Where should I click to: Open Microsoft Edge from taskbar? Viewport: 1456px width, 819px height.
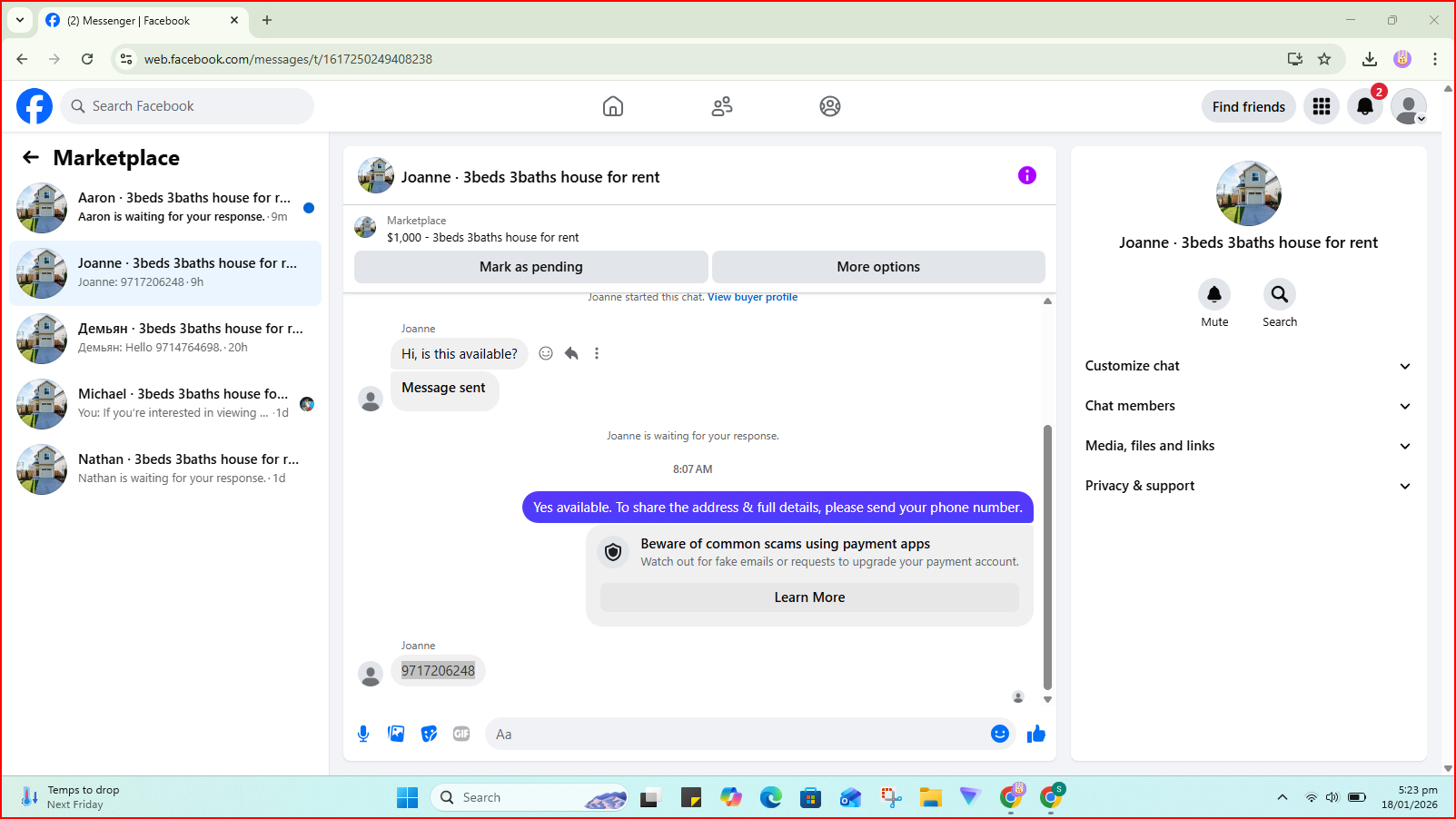pos(771,797)
